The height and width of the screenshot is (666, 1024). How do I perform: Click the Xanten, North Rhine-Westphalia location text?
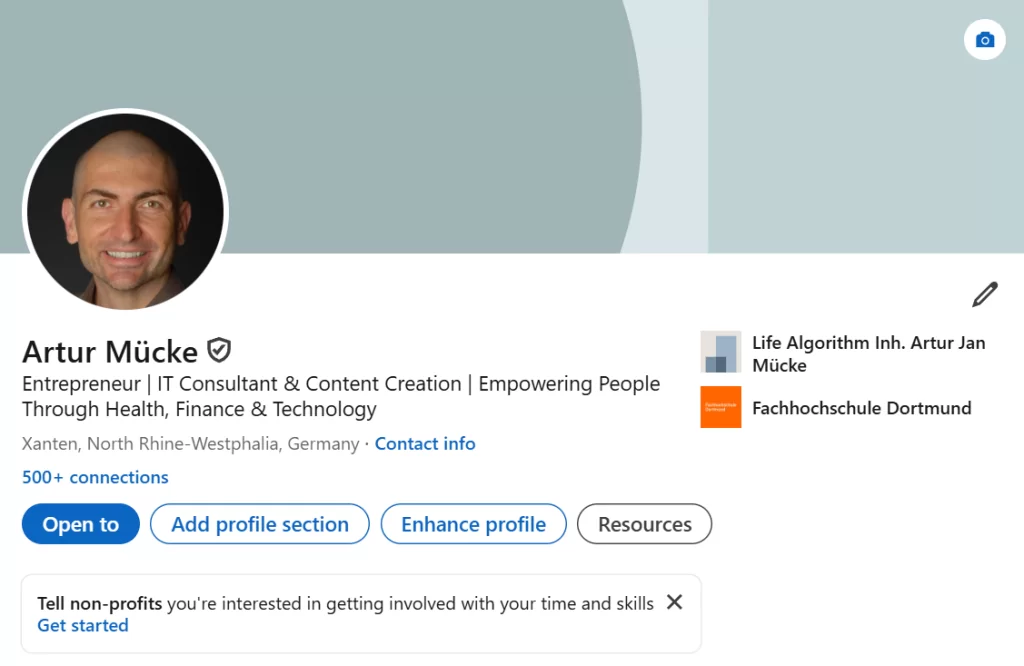point(190,444)
